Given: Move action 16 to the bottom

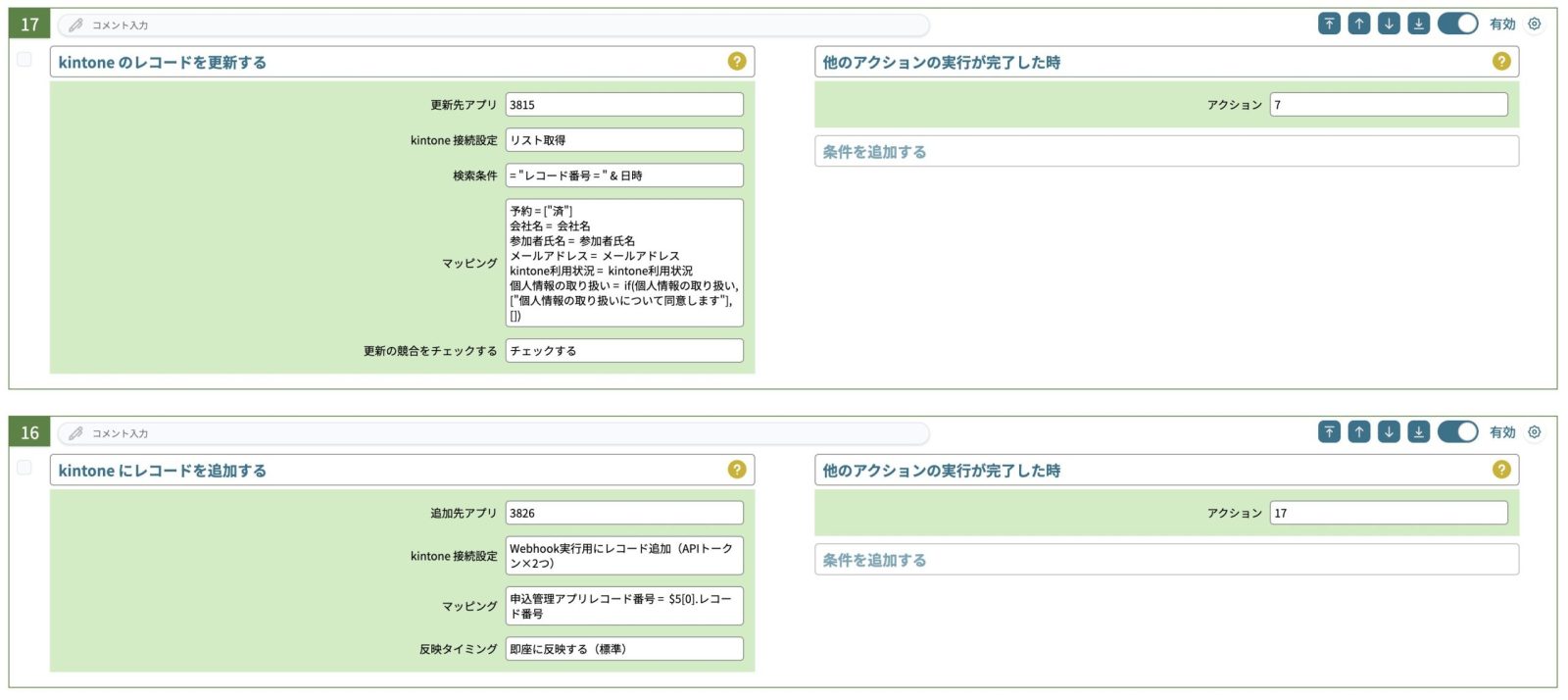Looking at the screenshot, I should click(1418, 432).
